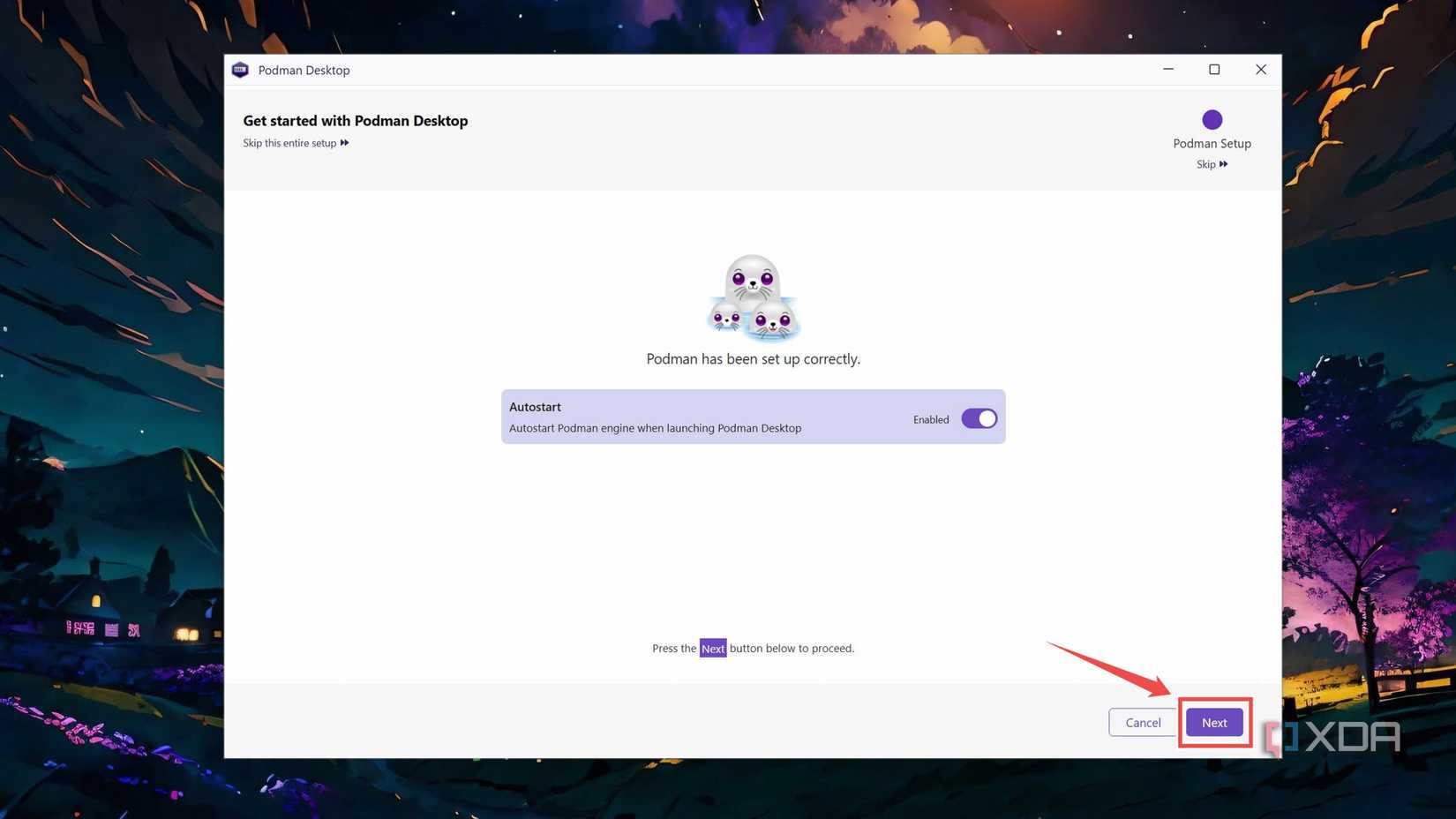1456x819 pixels.
Task: Cancel the Podman setup
Action: (x=1143, y=722)
